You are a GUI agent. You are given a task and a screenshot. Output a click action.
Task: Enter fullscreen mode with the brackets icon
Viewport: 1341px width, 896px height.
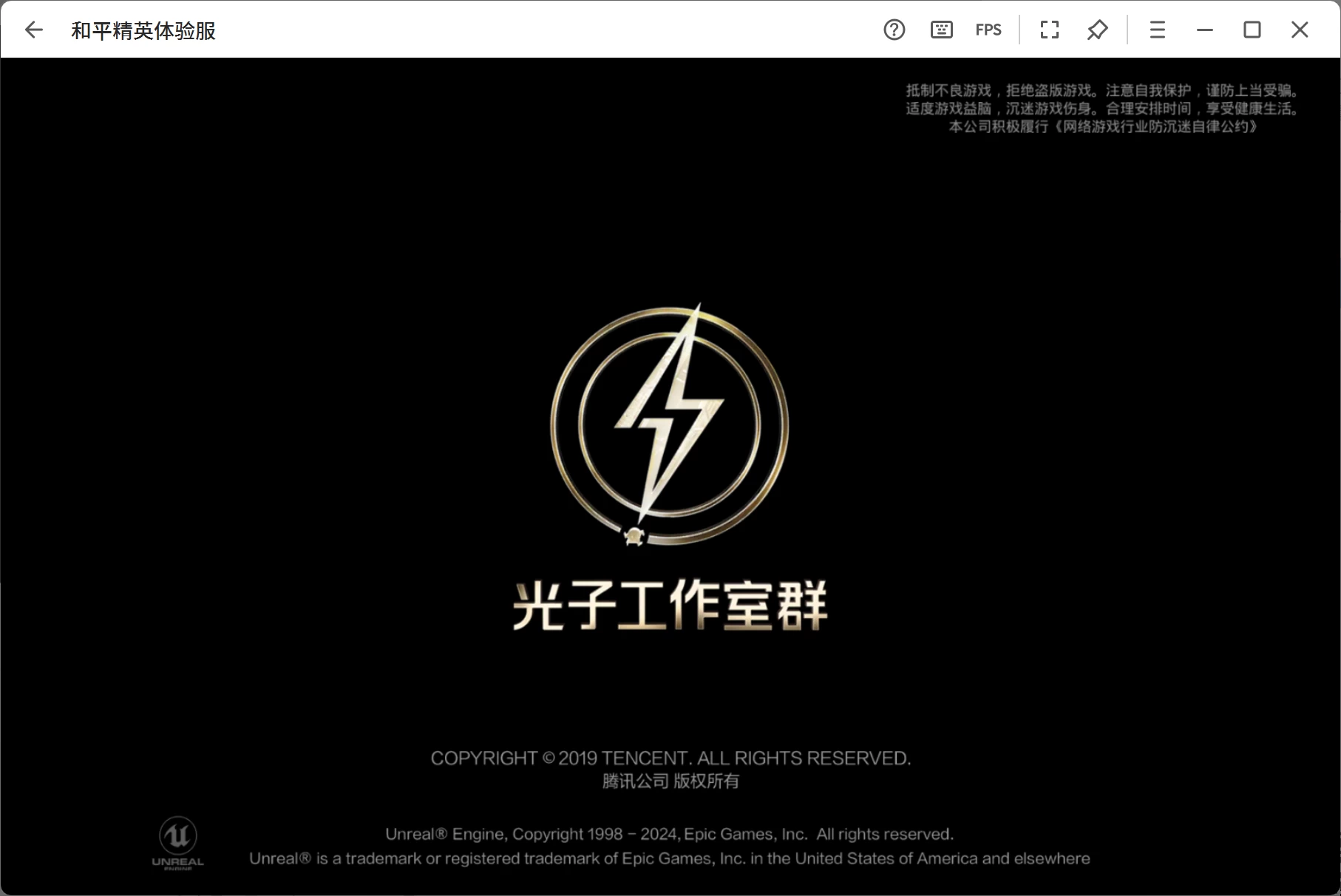(1049, 30)
